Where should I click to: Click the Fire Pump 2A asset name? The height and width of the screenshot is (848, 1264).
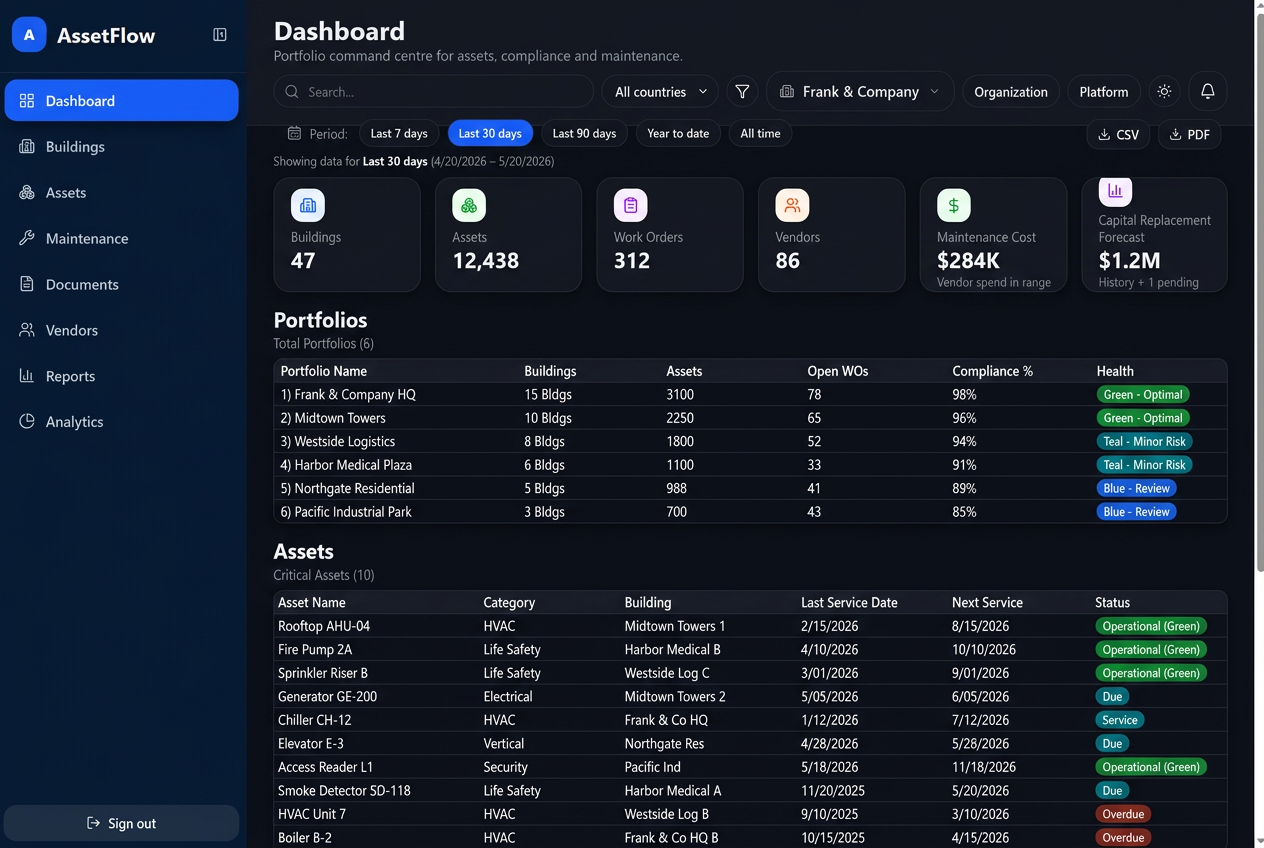pyautogui.click(x=315, y=650)
